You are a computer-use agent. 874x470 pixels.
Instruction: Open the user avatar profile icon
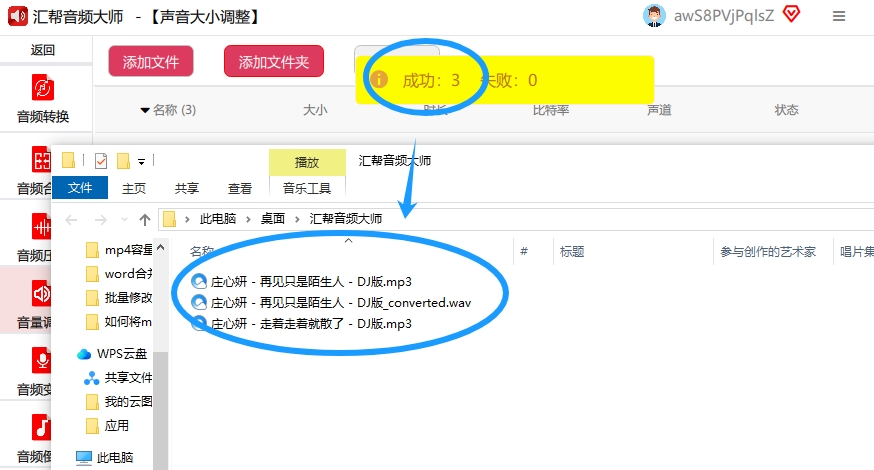pyautogui.click(x=654, y=16)
